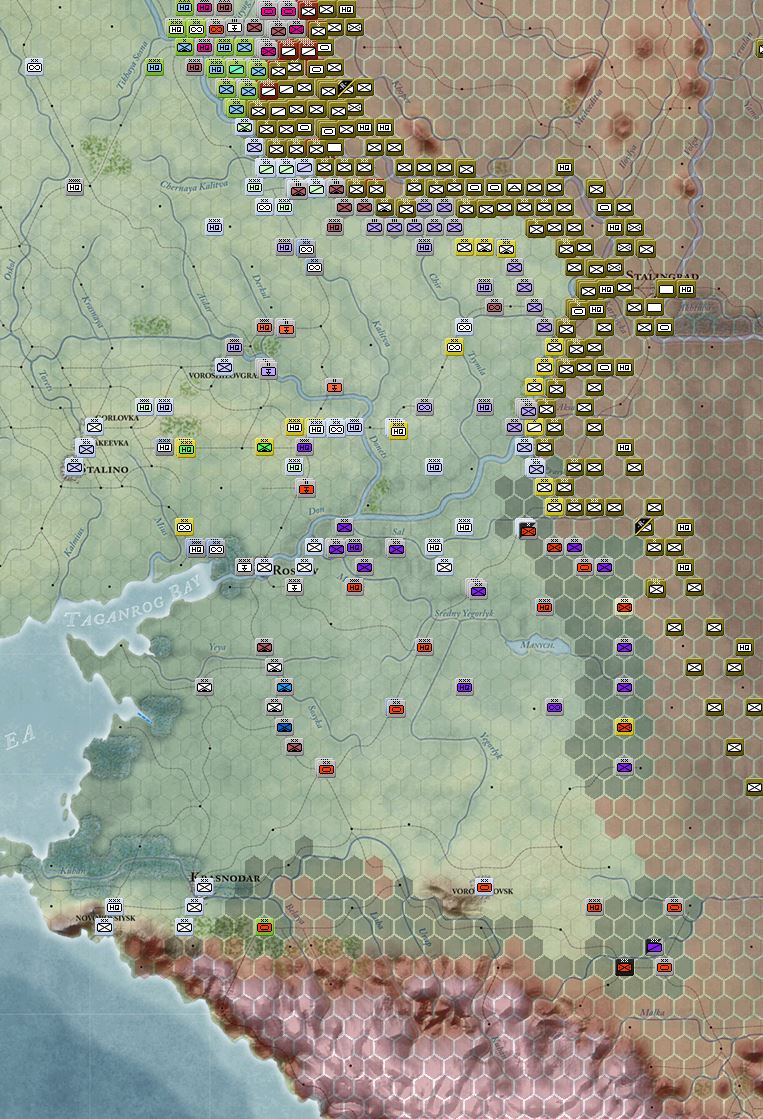Click the Tsymla river label
The width and height of the screenshot is (763, 1119).
(x=476, y=363)
